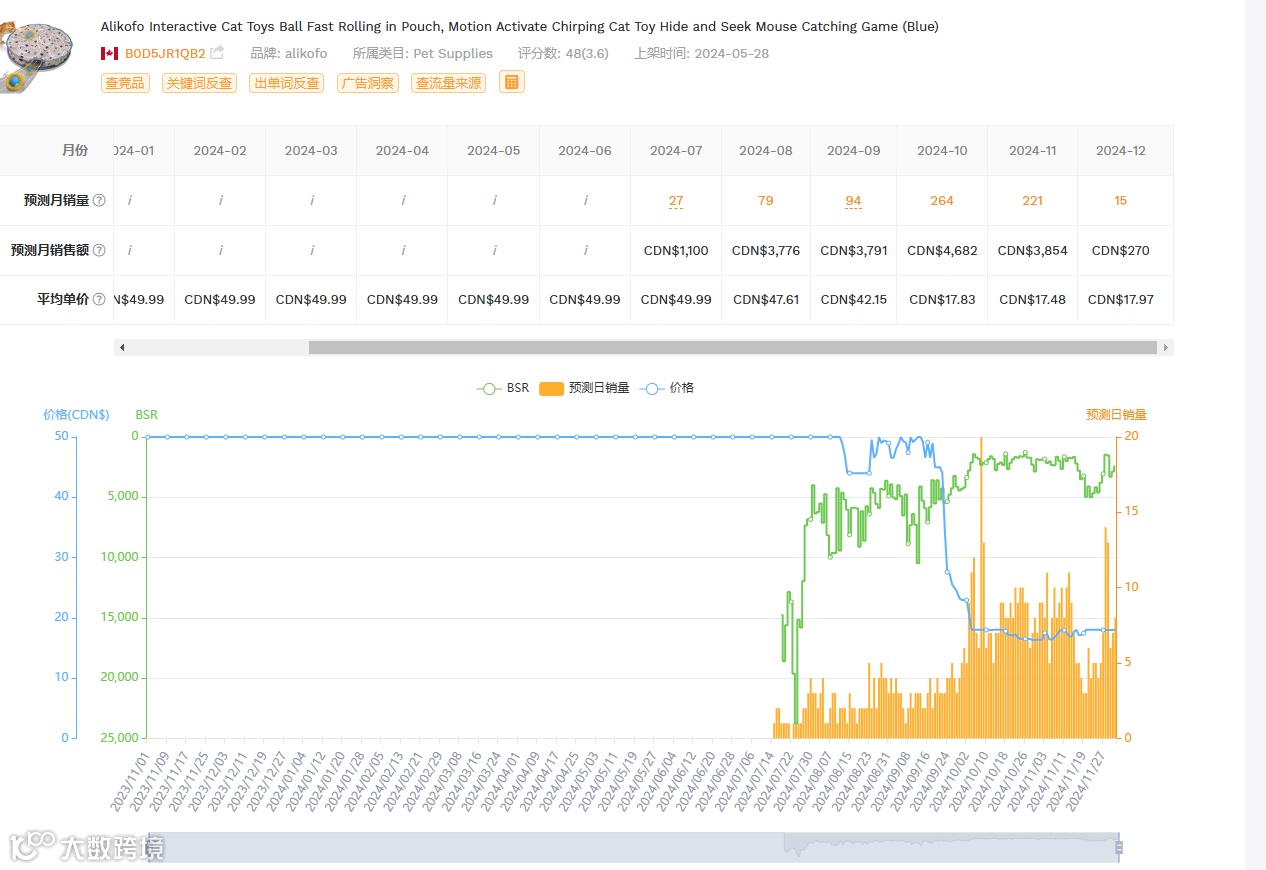Click the 2024-11 sales value 221

coord(1032,200)
